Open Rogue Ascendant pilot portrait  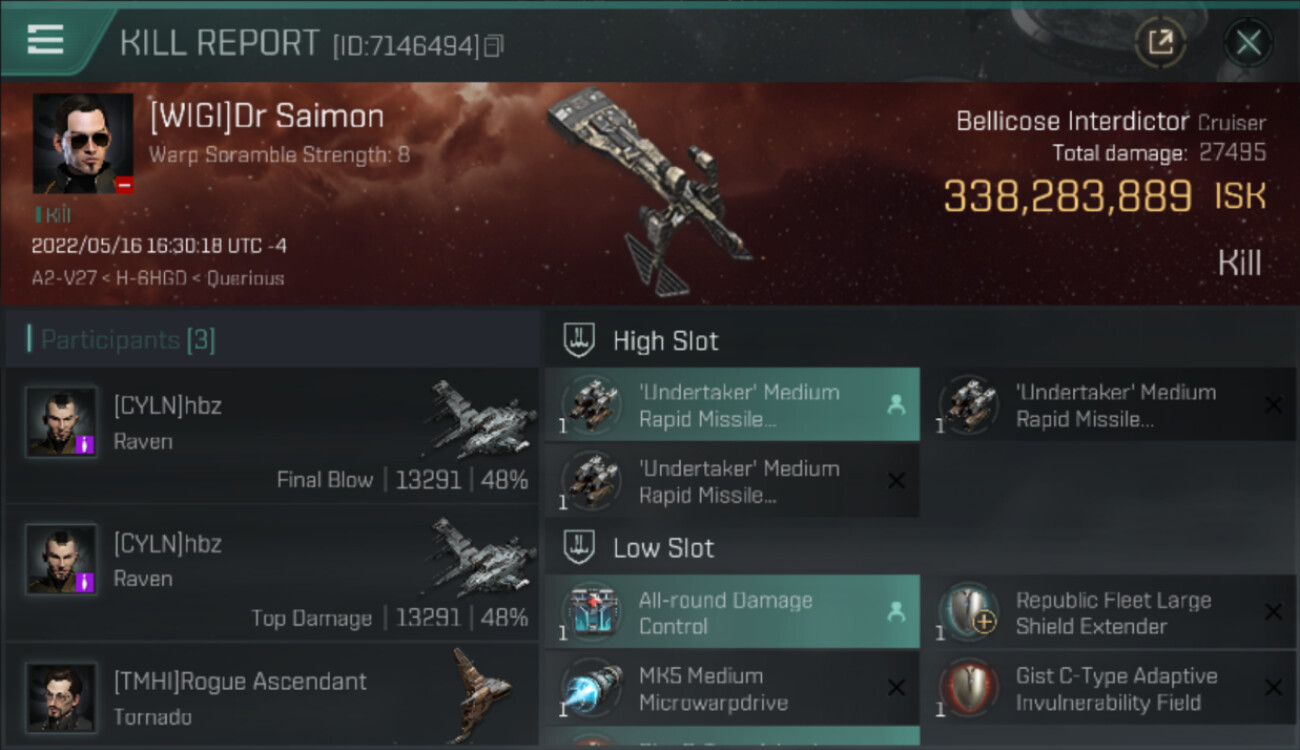coord(62,697)
